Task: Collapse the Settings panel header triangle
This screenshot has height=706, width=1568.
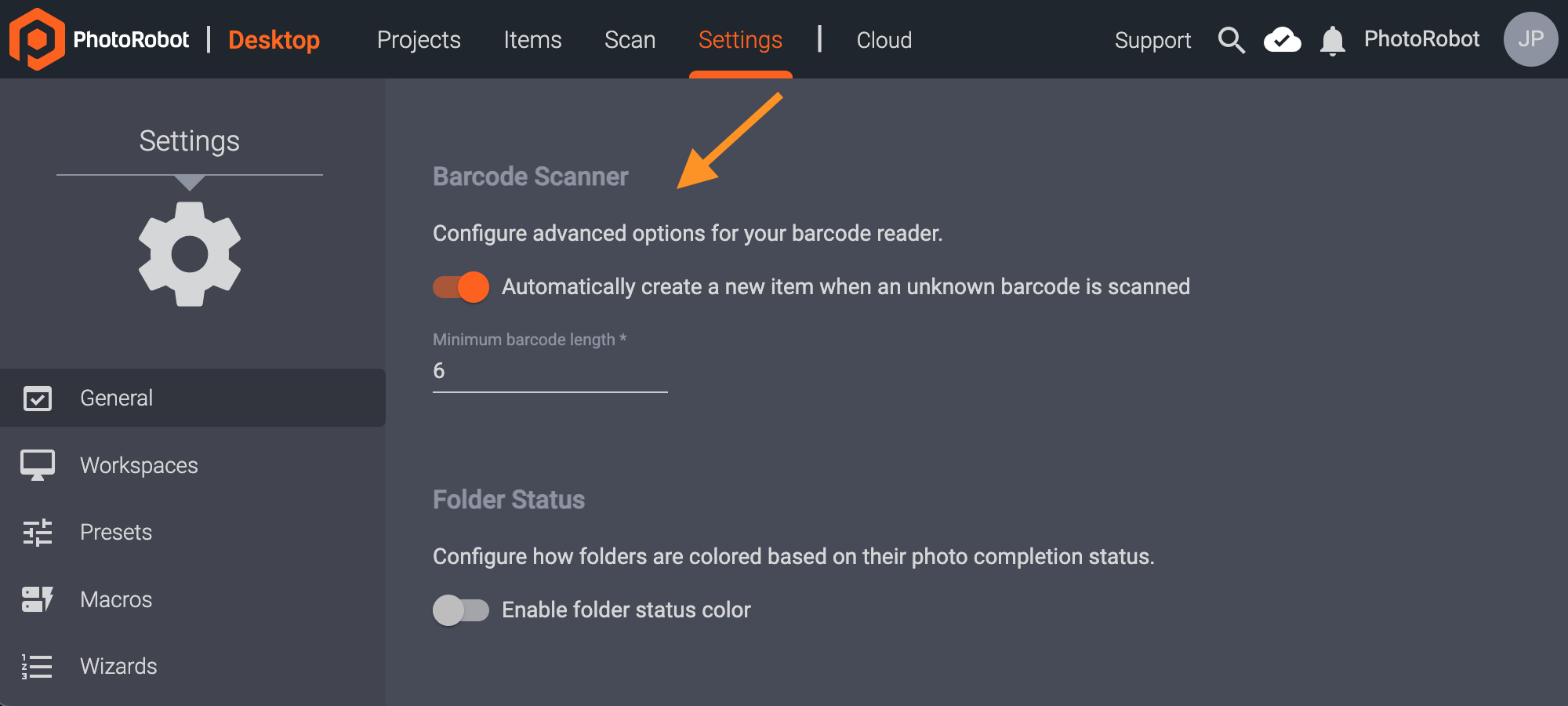Action: (x=190, y=183)
